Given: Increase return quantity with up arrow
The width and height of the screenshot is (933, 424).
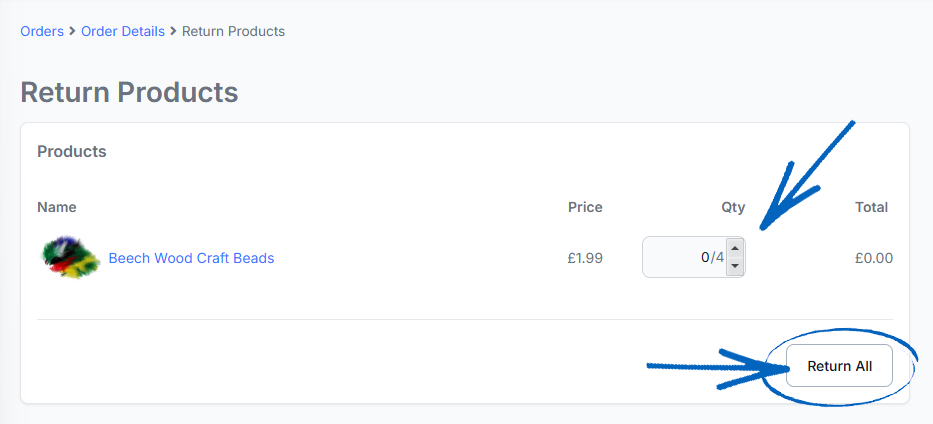Looking at the screenshot, I should [735, 249].
